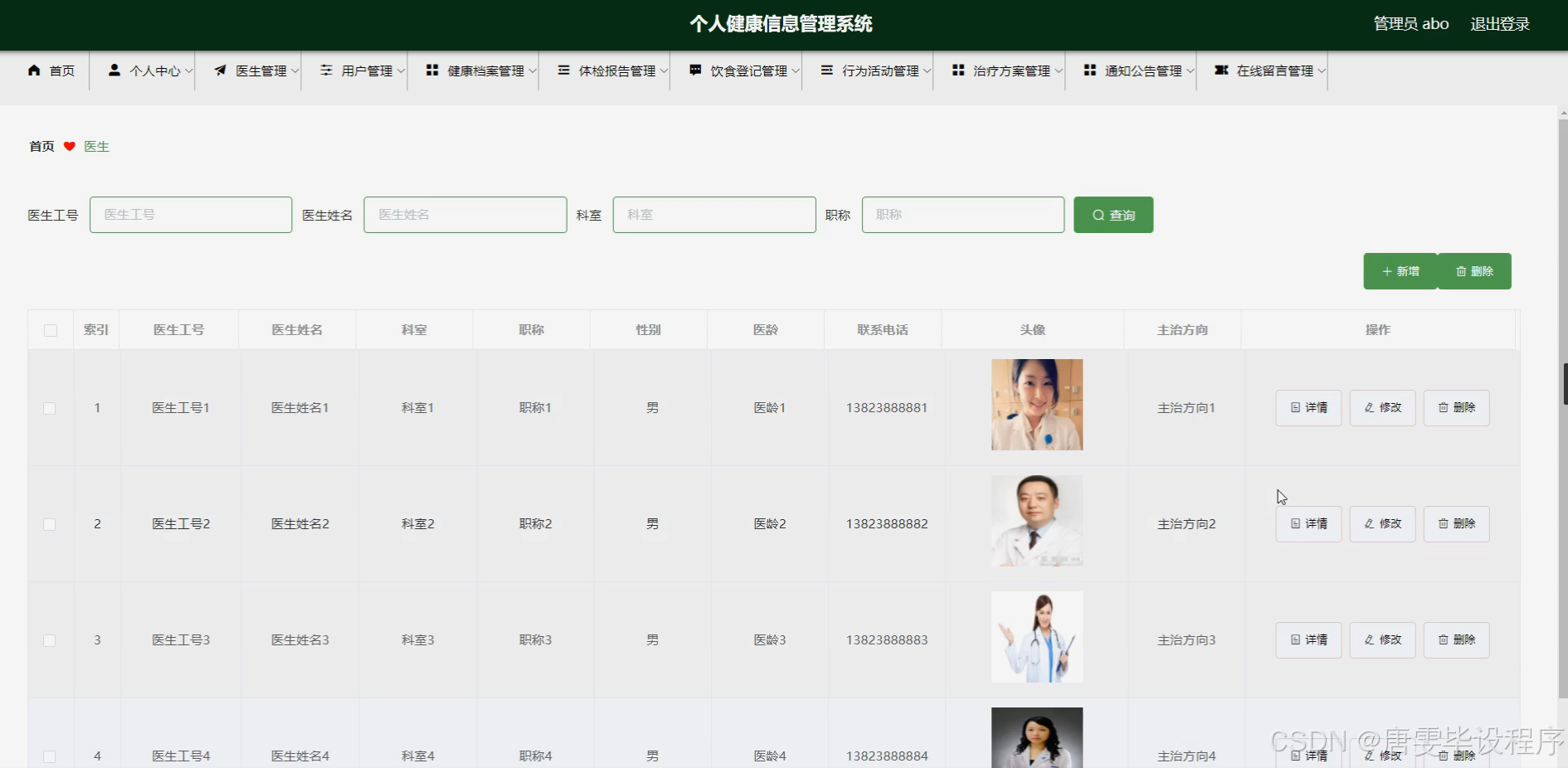Expand the 通知公告管理 dropdown arrow
Screen dimensions: 1568x768
1190,71
